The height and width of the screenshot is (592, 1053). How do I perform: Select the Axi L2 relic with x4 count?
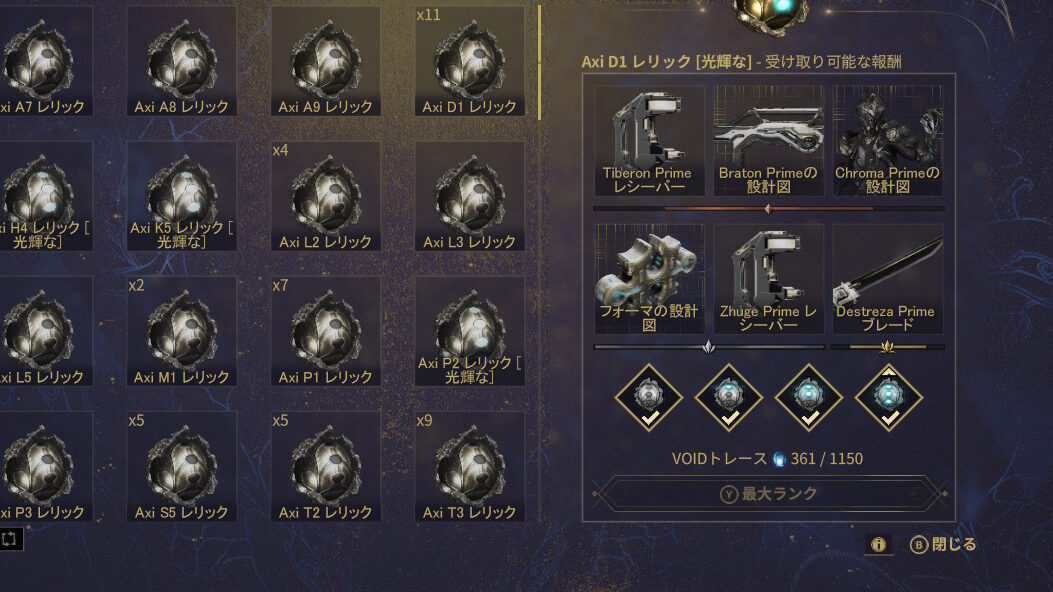[x=326, y=196]
